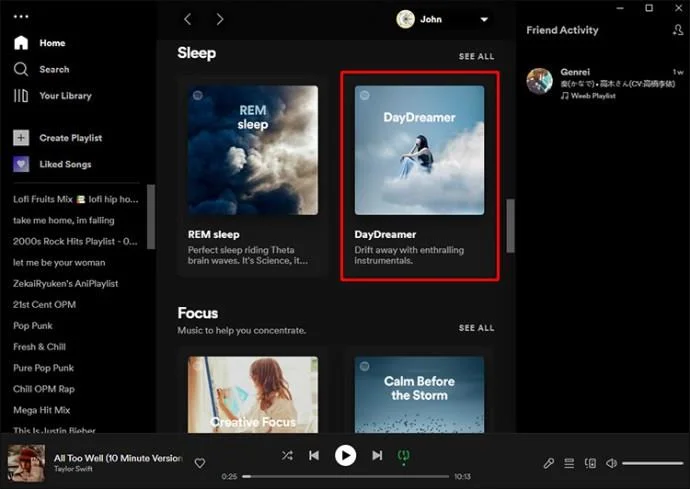
Task: Click the REM sleep title text
Action: tap(213, 235)
